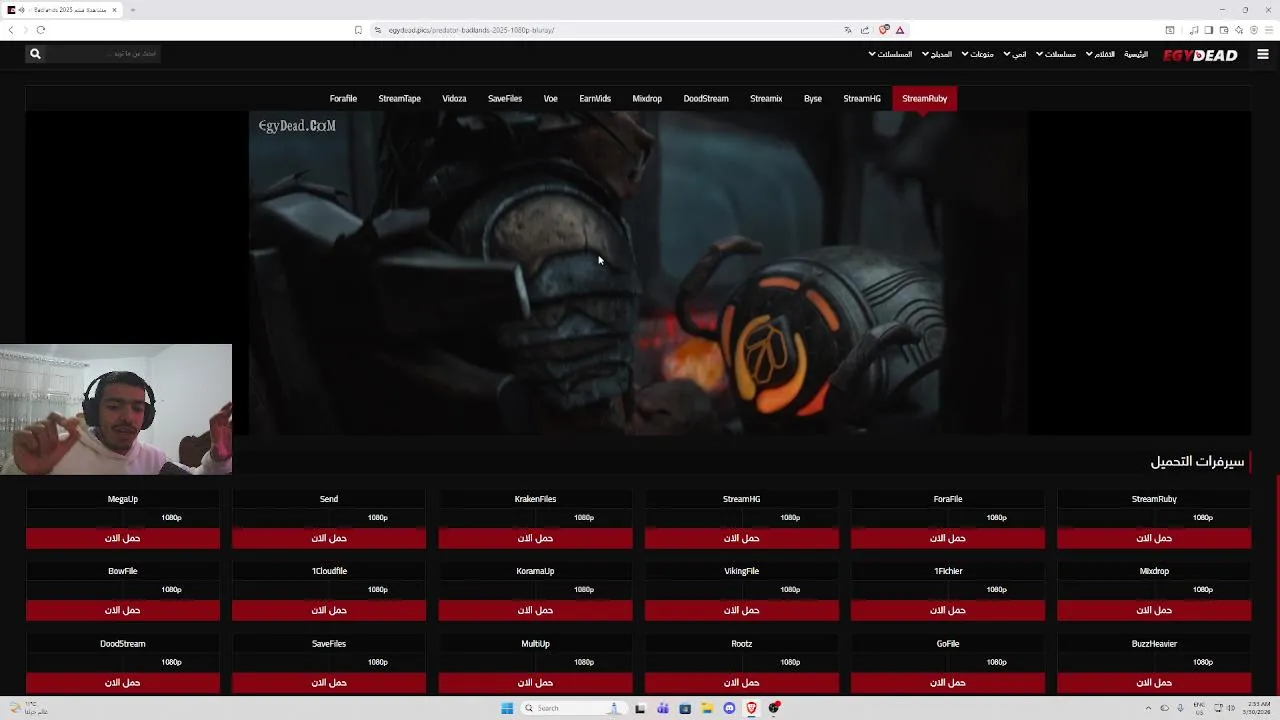Click download button under MultiUp
Image resolution: width=1280 pixels, height=720 pixels.
click(535, 683)
